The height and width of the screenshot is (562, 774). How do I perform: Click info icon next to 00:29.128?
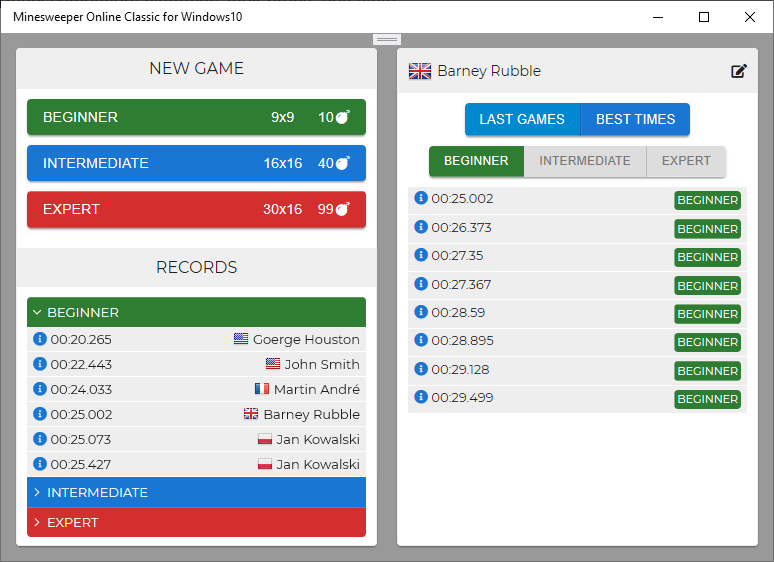point(421,369)
